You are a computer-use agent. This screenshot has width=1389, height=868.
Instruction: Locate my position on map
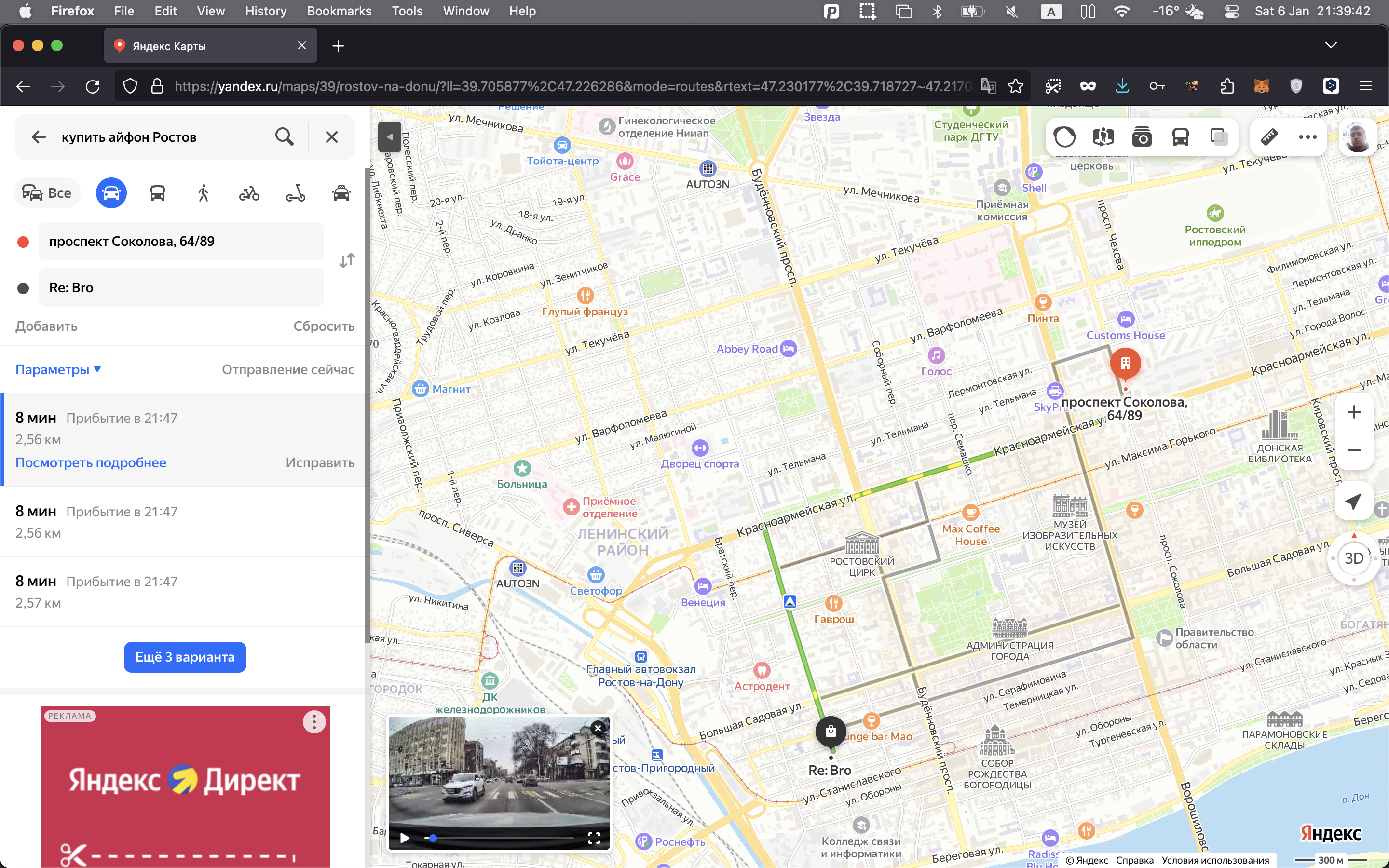(x=1354, y=501)
